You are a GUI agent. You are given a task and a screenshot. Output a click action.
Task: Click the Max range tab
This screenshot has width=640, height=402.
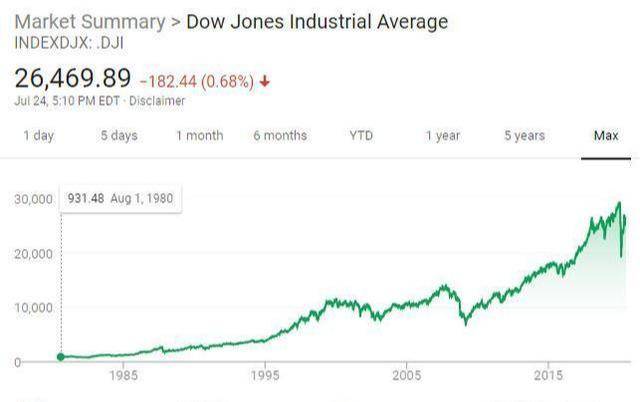point(606,136)
